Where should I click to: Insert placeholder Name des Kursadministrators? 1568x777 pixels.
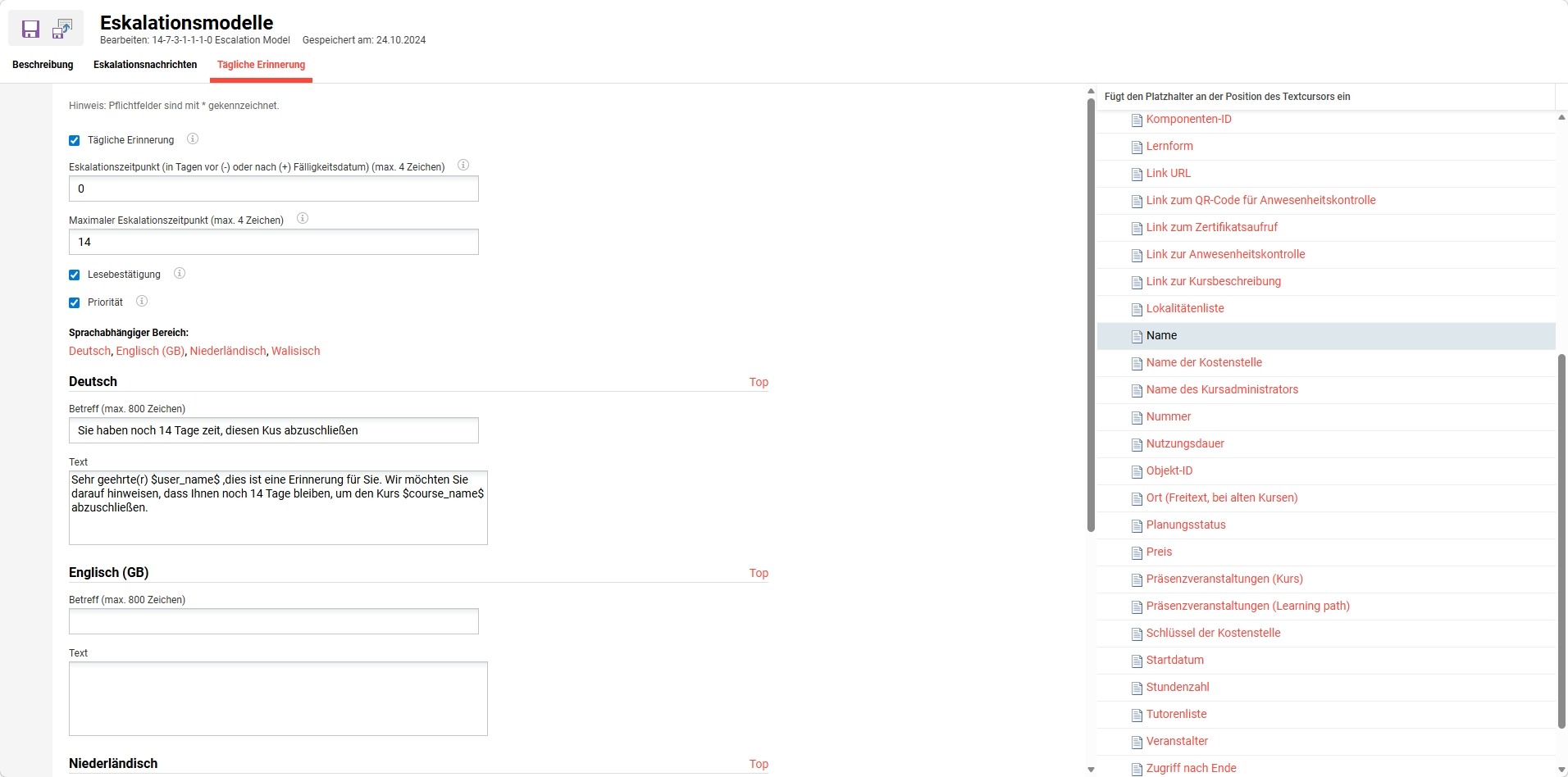(x=1222, y=389)
